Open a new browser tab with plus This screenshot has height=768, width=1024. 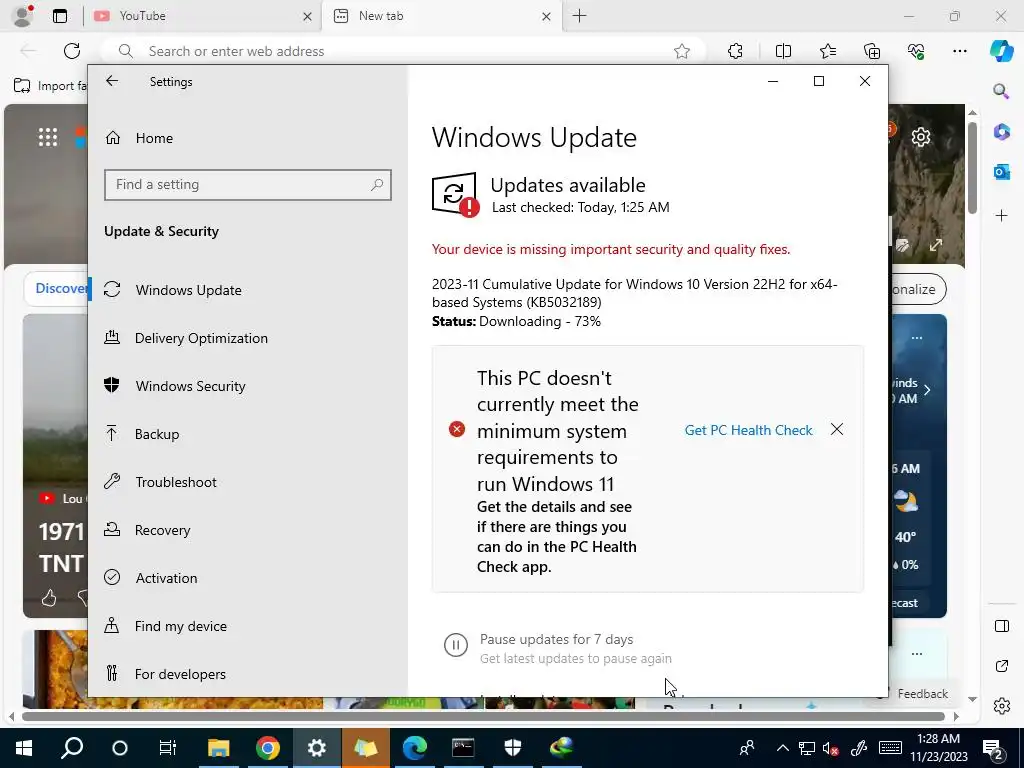579,16
